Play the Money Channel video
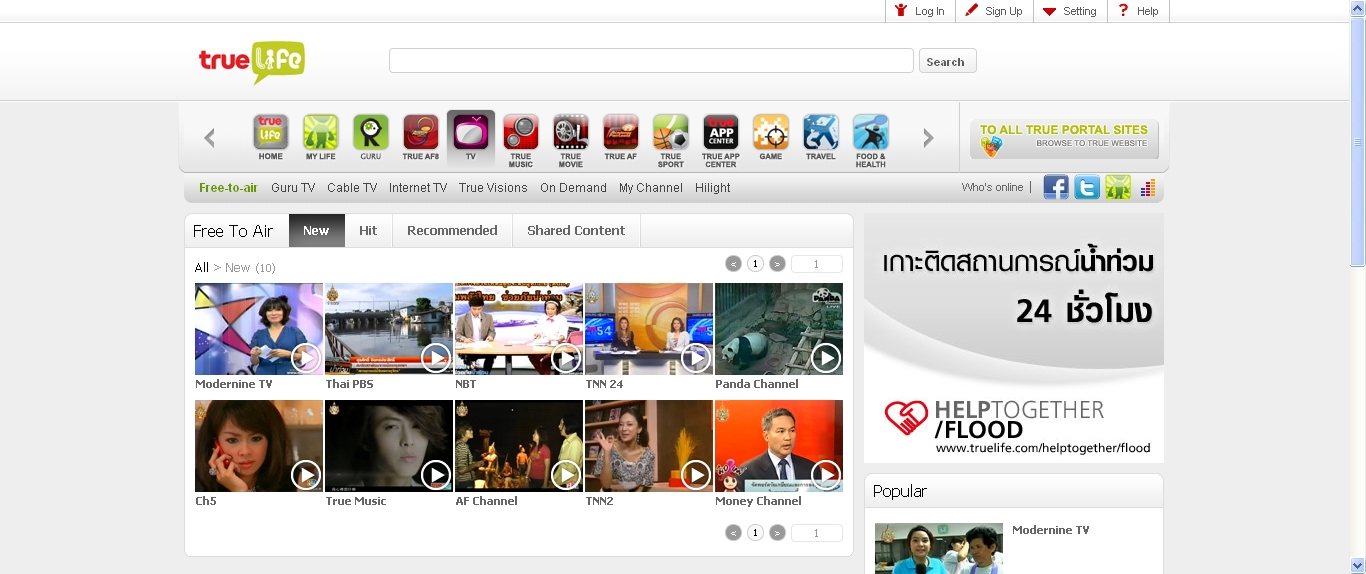The height and width of the screenshot is (574, 1366). (826, 474)
